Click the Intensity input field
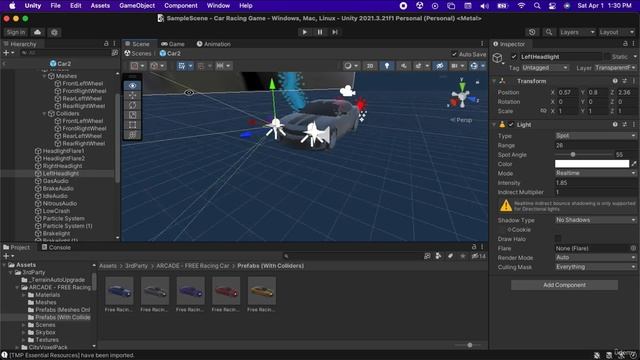Screen dimensions: 640x360 point(595,183)
